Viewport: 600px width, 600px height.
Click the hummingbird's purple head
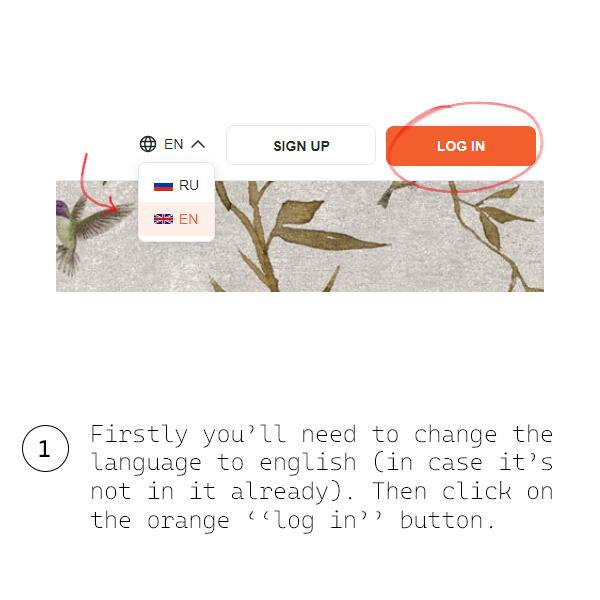(62, 209)
